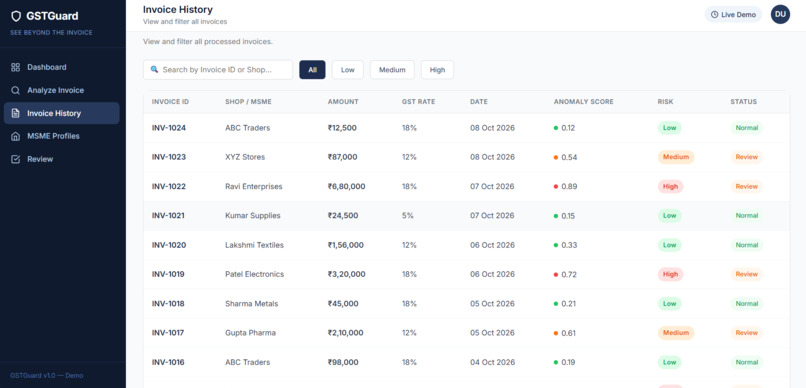Viewport: 806px width, 388px height.
Task: Click anomaly score 0.54
Action: click(569, 157)
